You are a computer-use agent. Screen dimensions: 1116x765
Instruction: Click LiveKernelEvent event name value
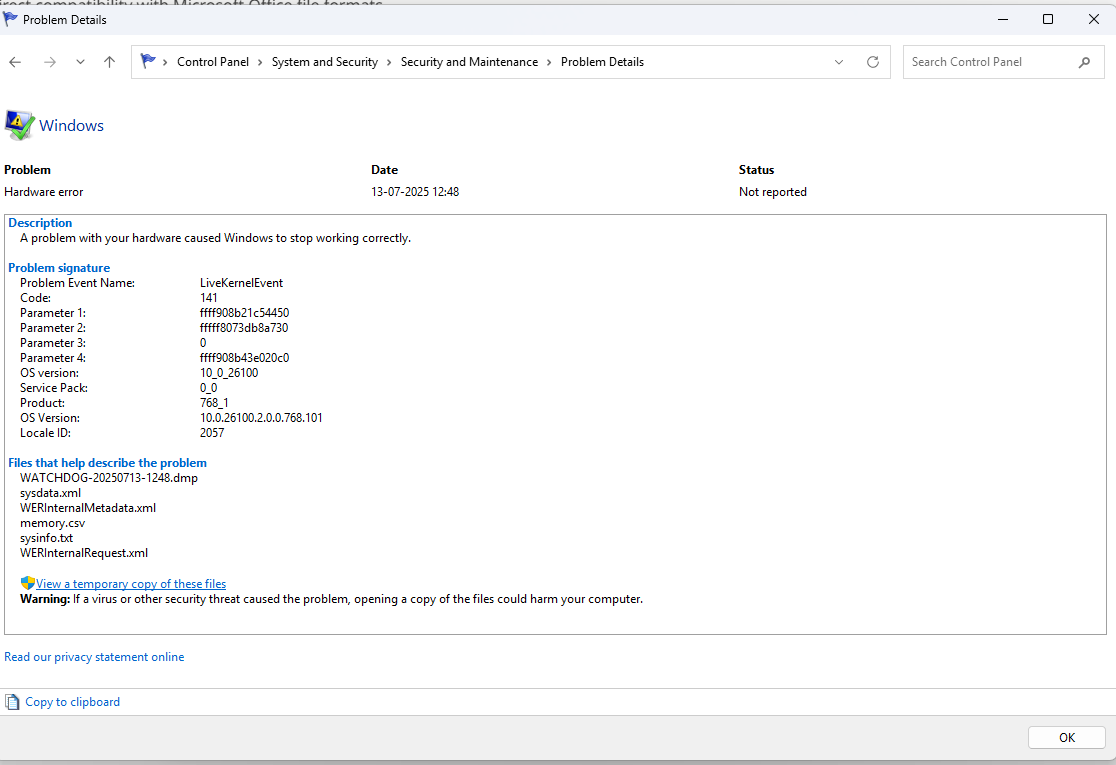(x=241, y=283)
